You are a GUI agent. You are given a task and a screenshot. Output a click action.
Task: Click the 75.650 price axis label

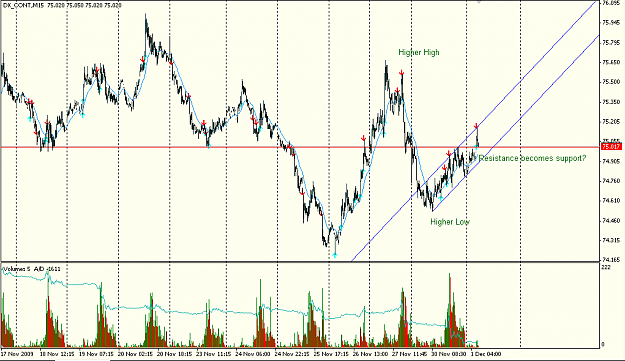click(611, 62)
